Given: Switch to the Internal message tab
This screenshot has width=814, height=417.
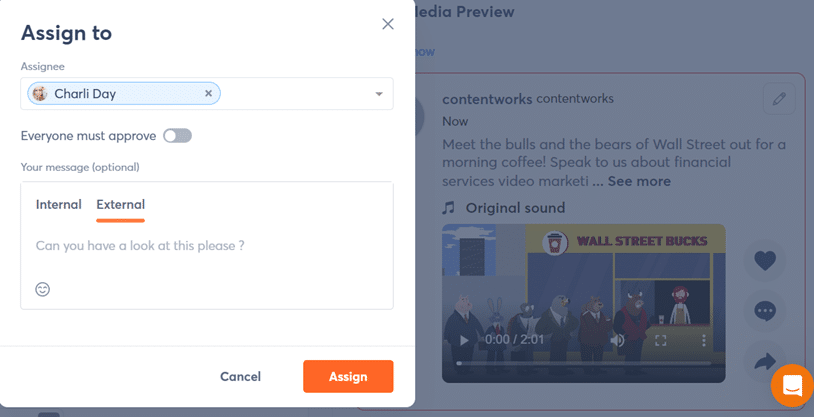Looking at the screenshot, I should (59, 204).
